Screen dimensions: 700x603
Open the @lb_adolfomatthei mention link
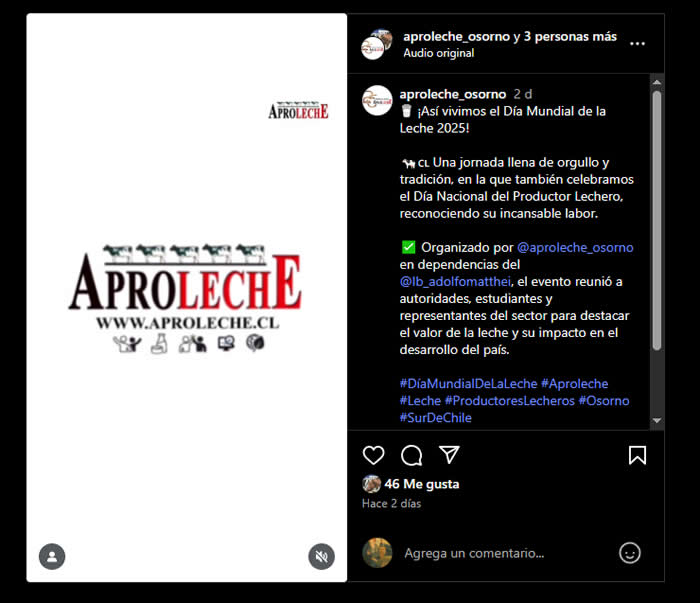pos(455,282)
